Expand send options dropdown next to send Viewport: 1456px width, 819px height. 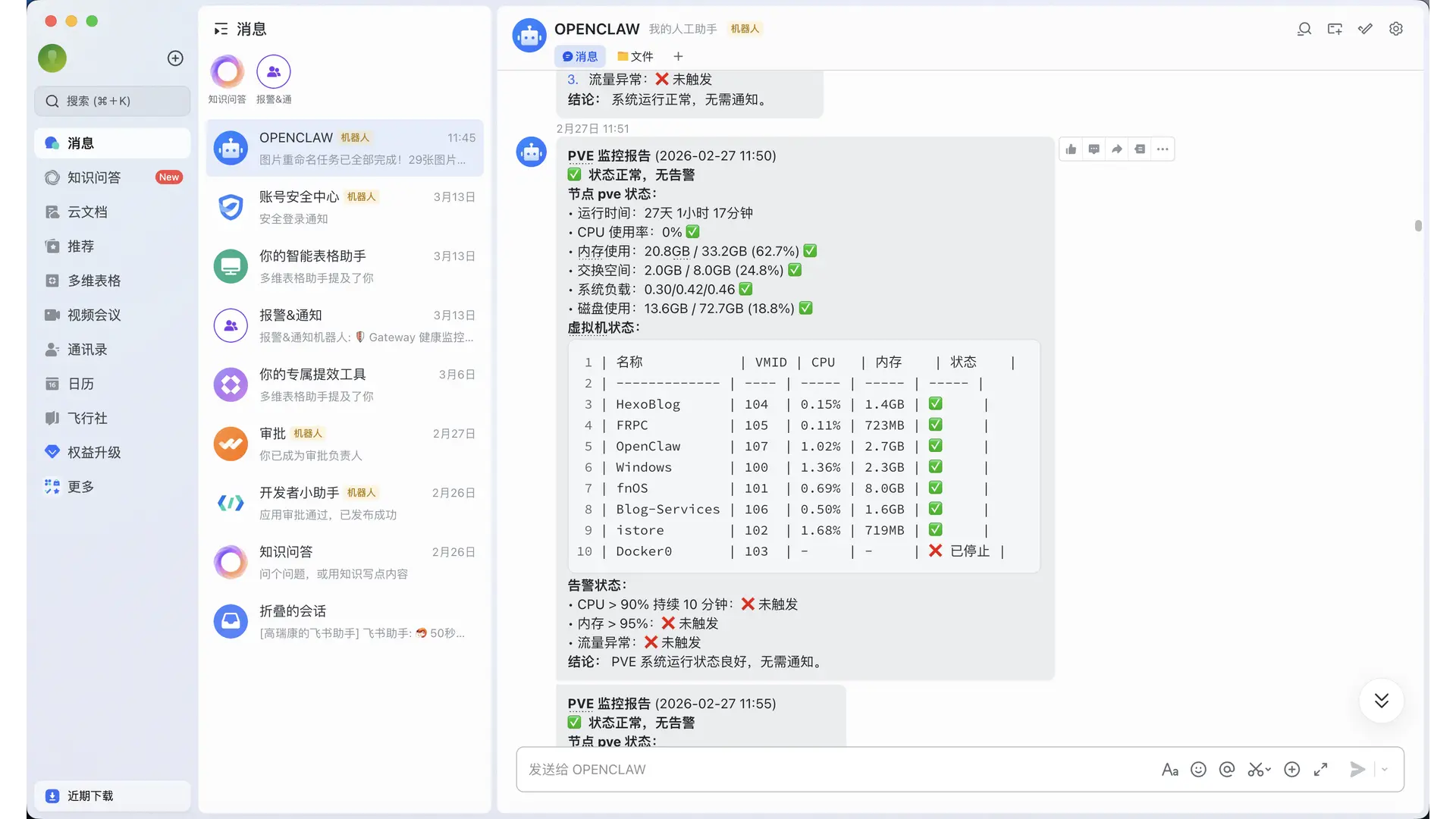1385,770
